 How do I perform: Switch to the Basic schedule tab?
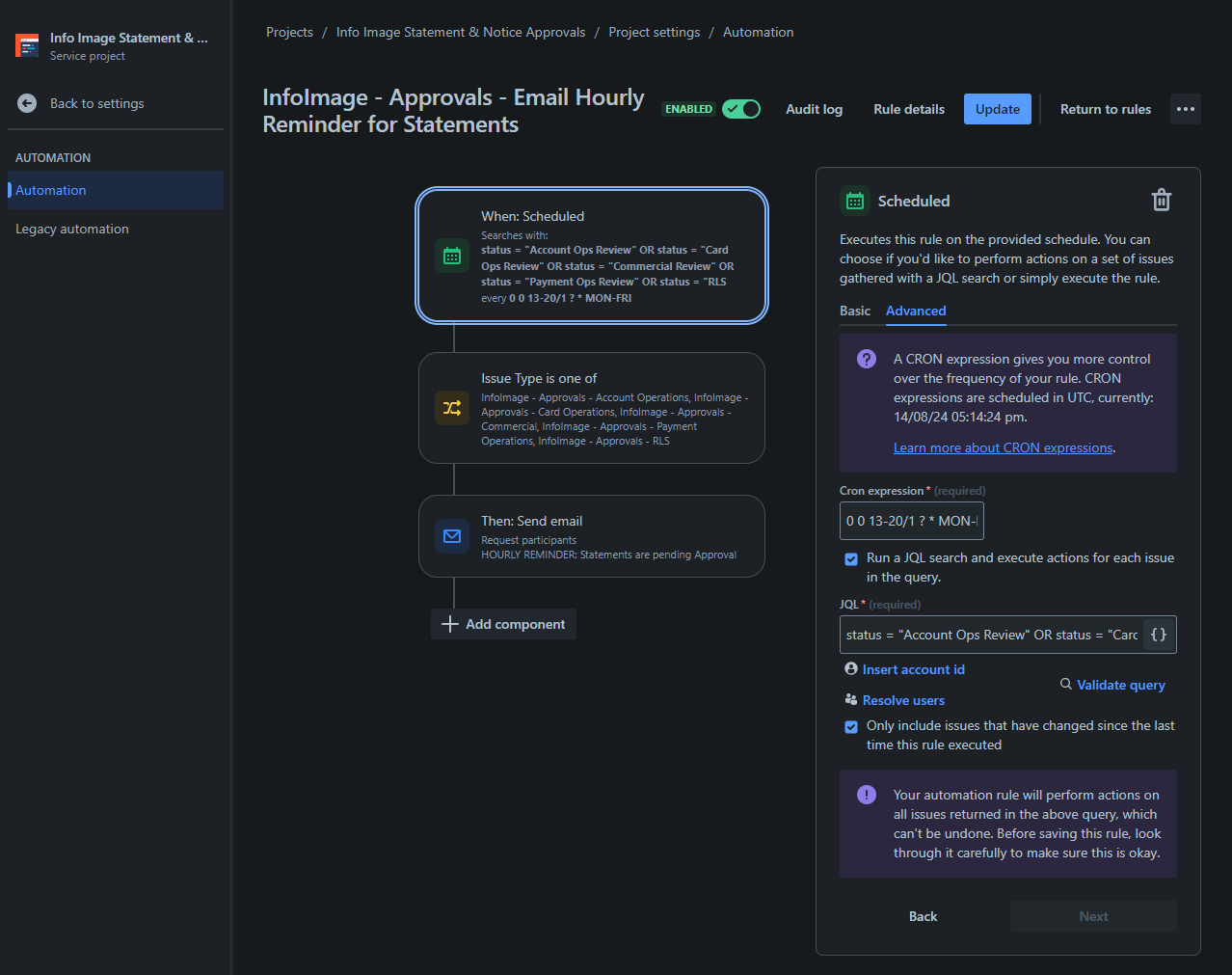855,311
